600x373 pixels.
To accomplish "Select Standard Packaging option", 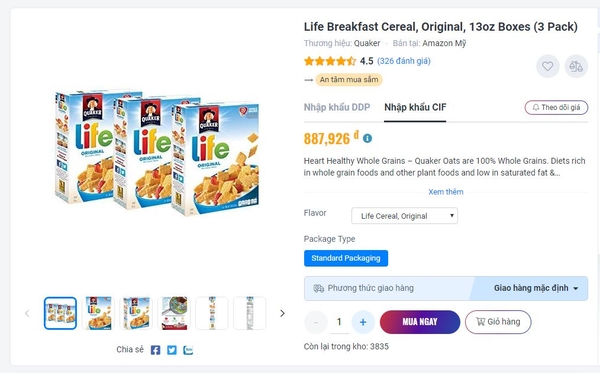I will click(x=346, y=258).
